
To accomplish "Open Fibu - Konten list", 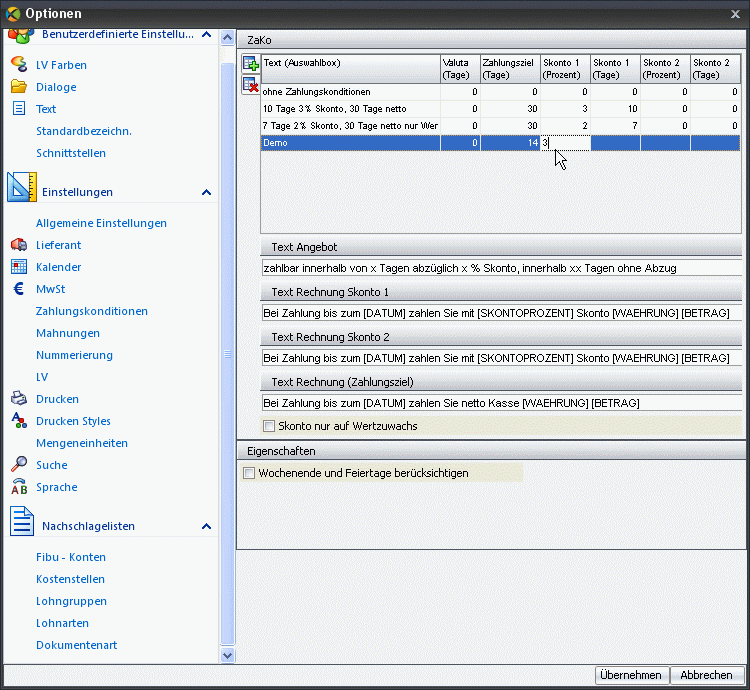I will (x=71, y=557).
